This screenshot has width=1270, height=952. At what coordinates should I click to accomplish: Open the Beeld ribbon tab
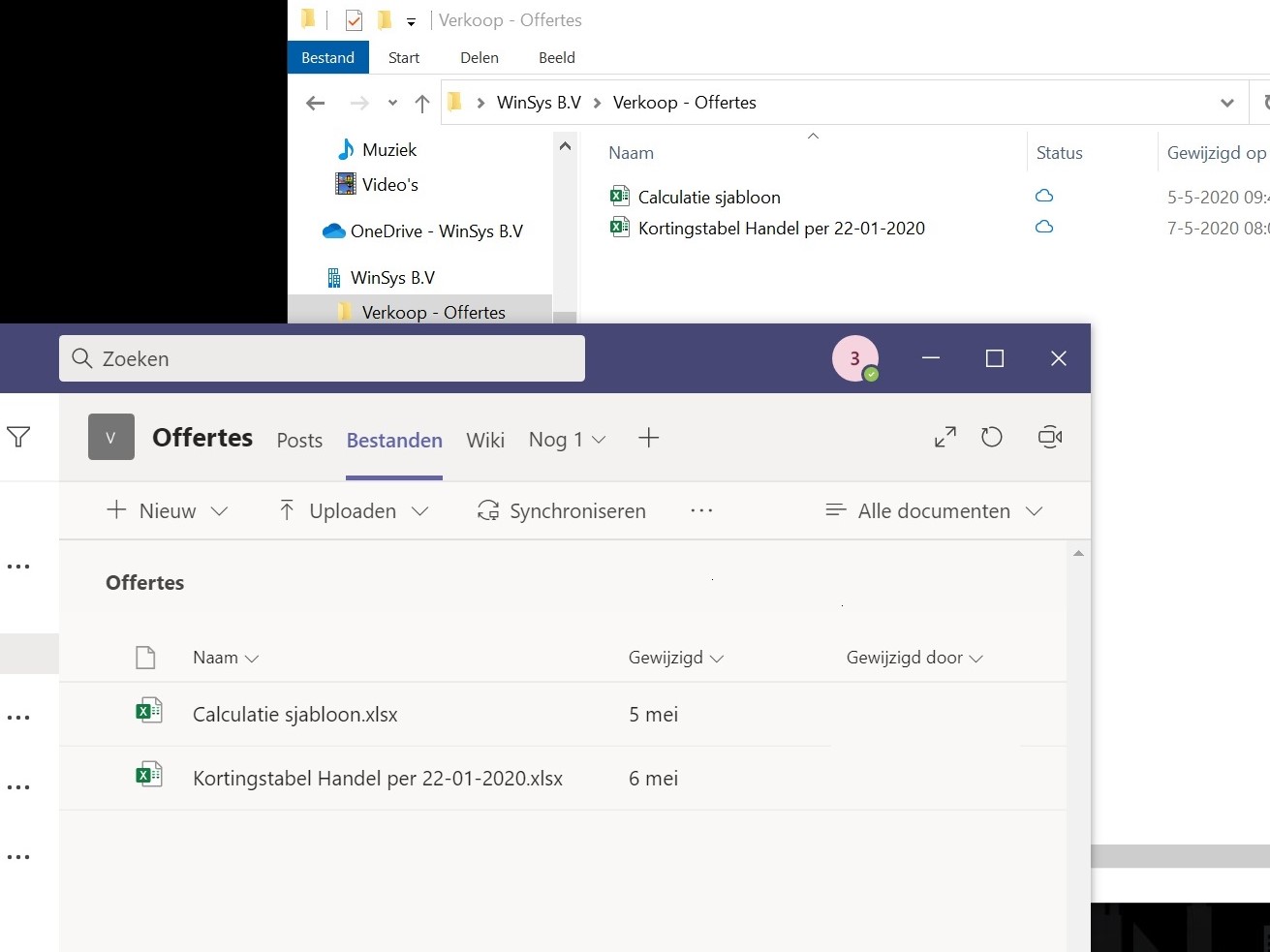(557, 58)
